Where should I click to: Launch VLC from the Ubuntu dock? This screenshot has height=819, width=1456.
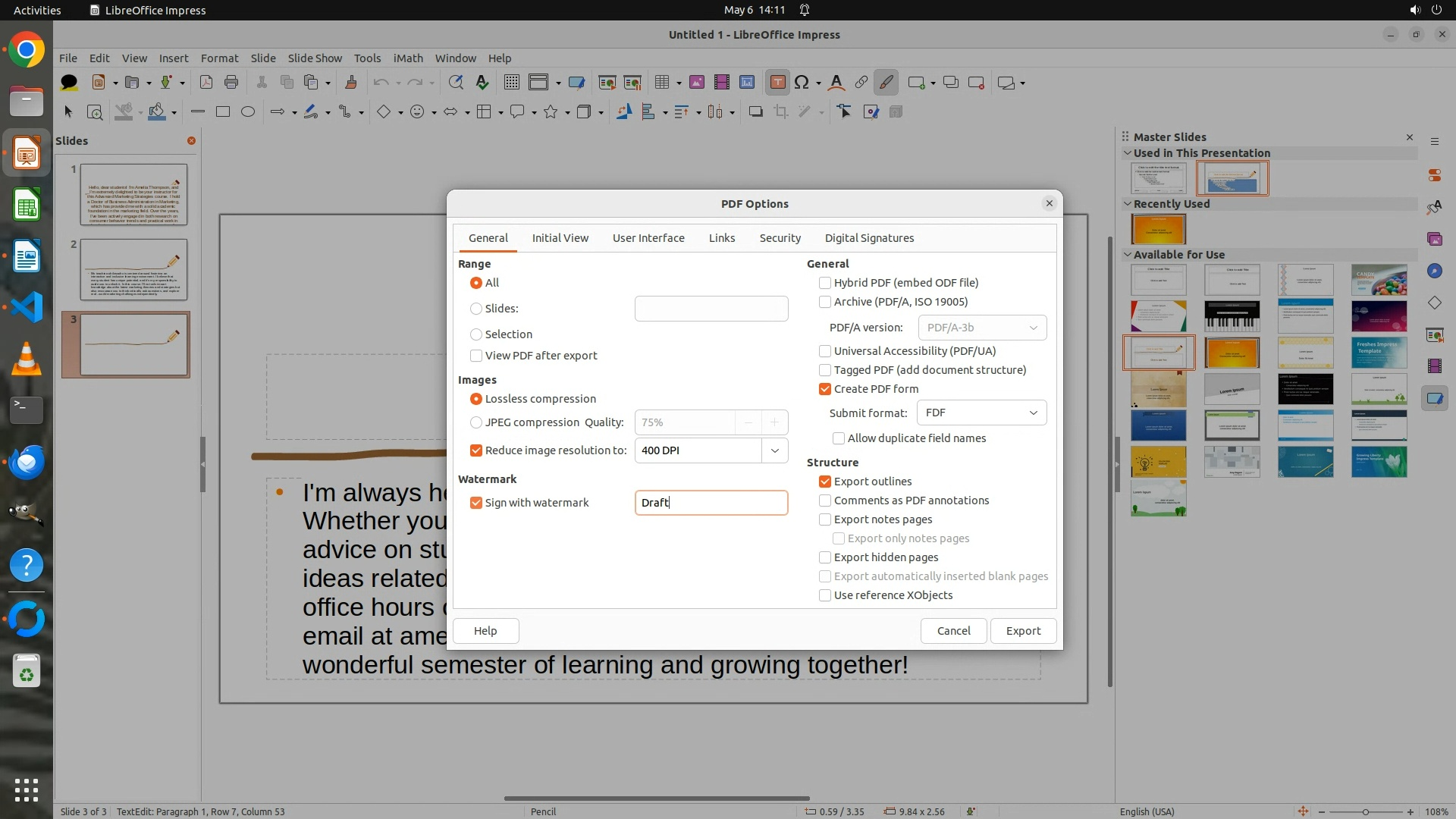click(27, 359)
